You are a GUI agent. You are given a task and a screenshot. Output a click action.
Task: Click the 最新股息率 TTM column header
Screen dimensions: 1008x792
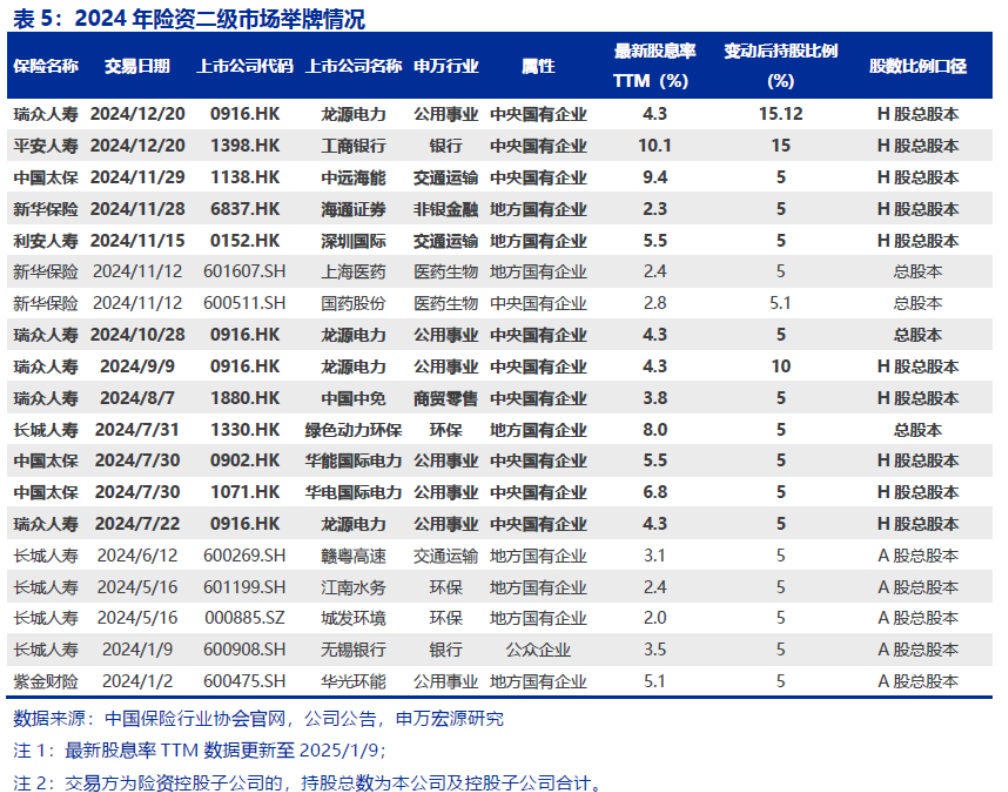tap(654, 66)
